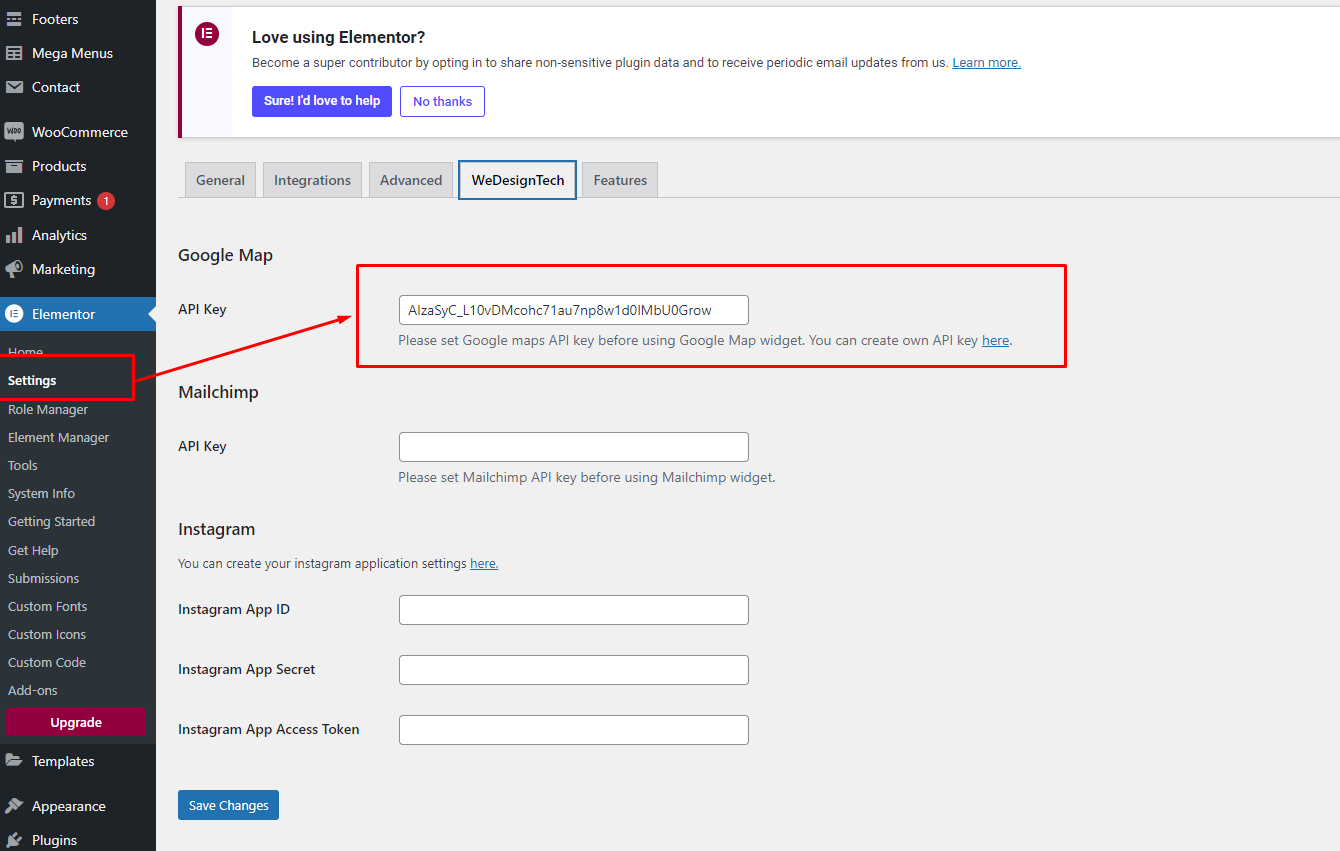The image size is (1340, 851).
Task: Click the Appearance paintbrush icon
Action: pyautogui.click(x=14, y=806)
